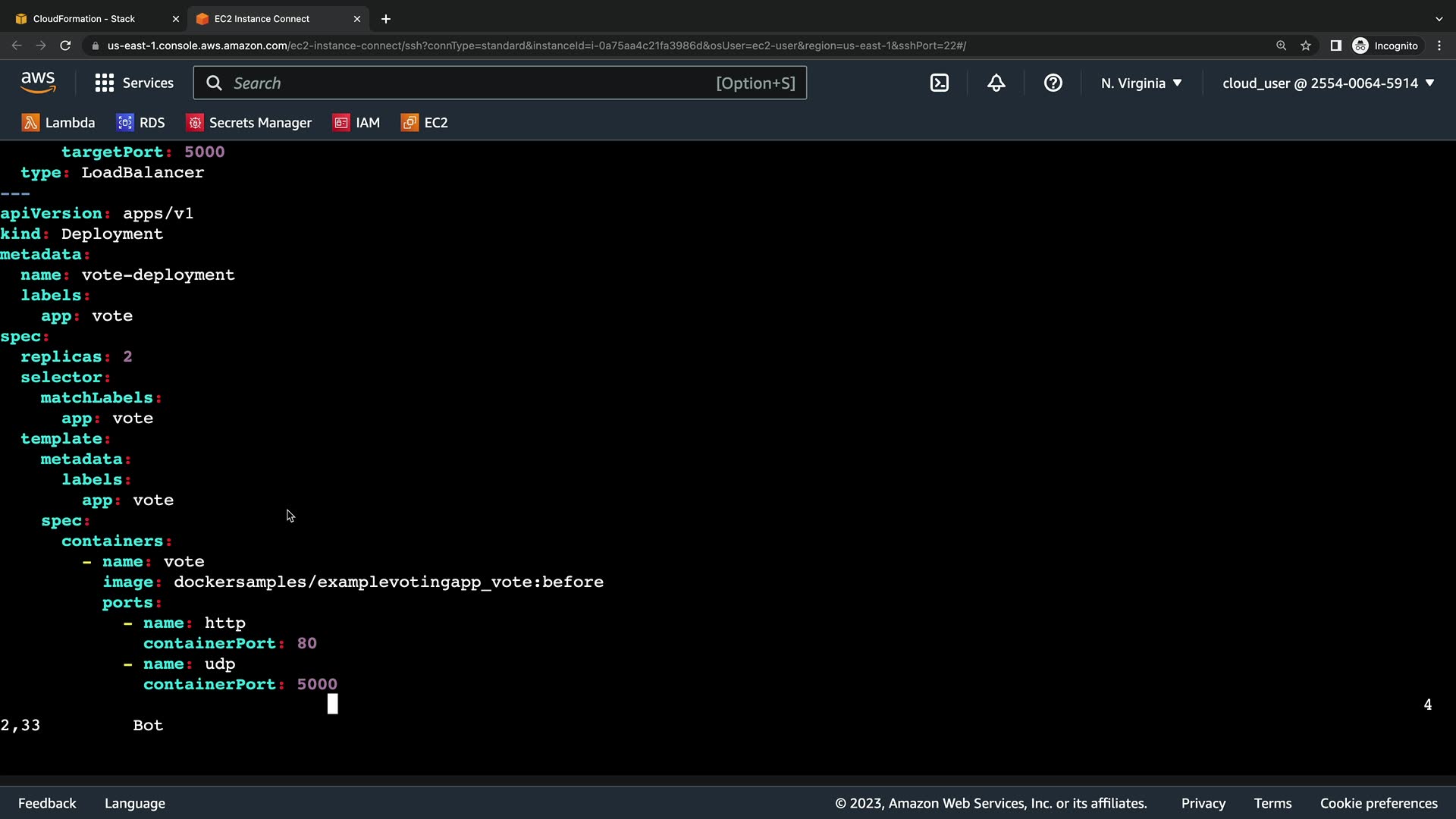Expand the N. Virginia region dropdown
The height and width of the screenshot is (819, 1456).
[x=1141, y=83]
